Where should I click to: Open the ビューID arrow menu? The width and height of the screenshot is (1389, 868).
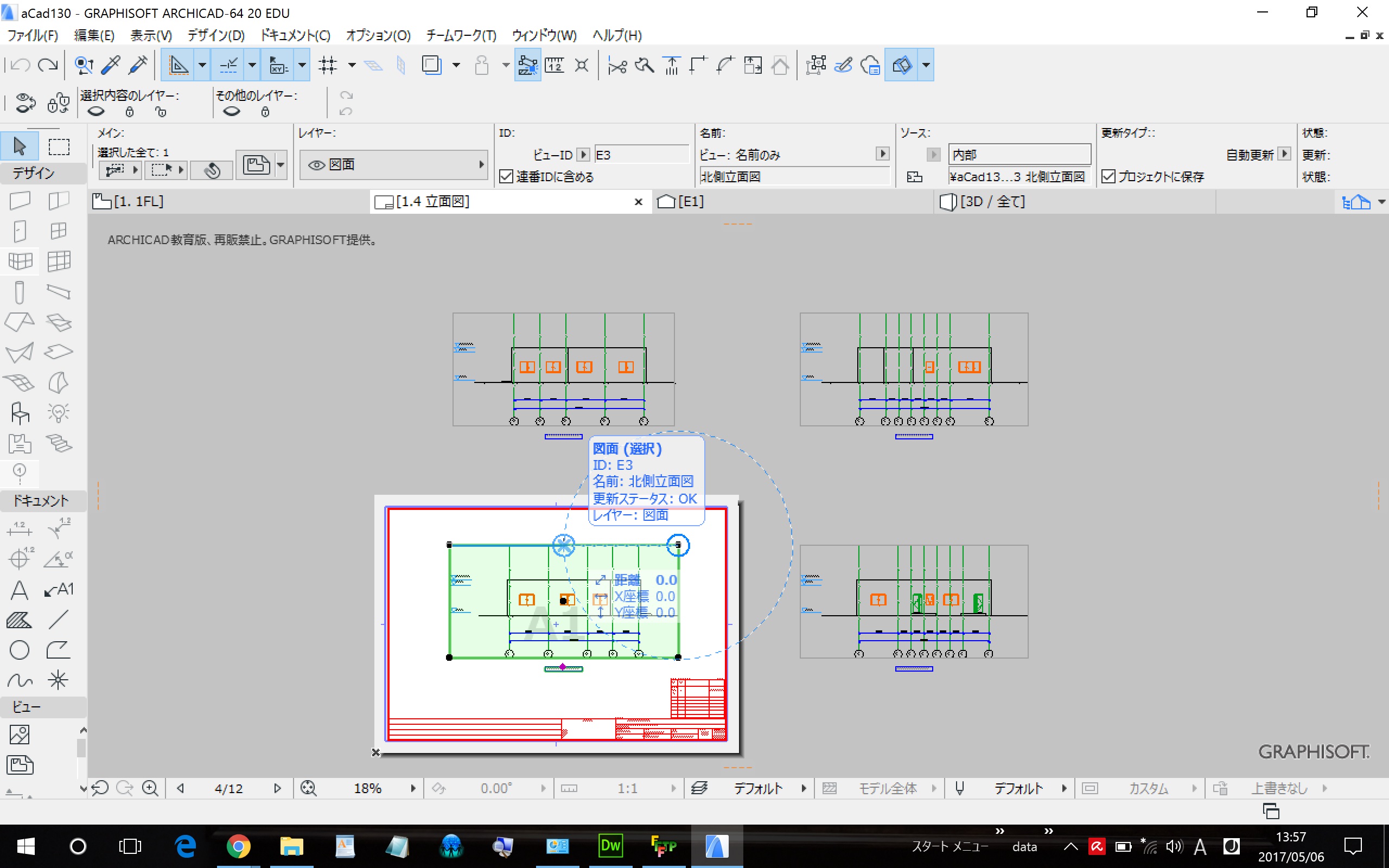coord(583,155)
